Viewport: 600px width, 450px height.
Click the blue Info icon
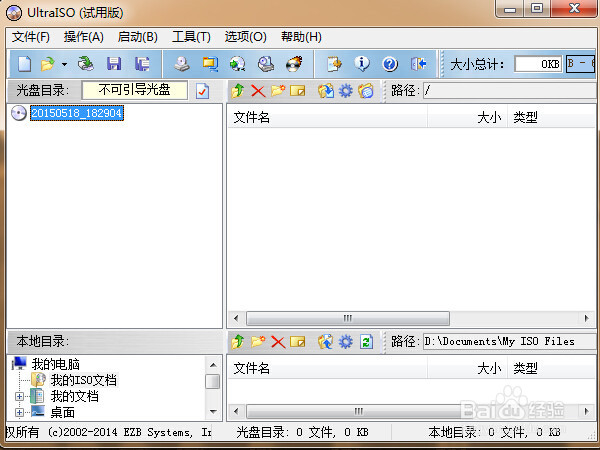click(x=362, y=64)
